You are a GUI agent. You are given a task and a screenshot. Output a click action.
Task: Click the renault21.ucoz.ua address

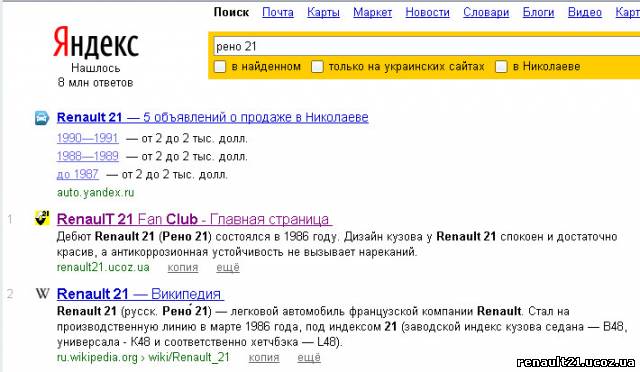click(x=103, y=267)
